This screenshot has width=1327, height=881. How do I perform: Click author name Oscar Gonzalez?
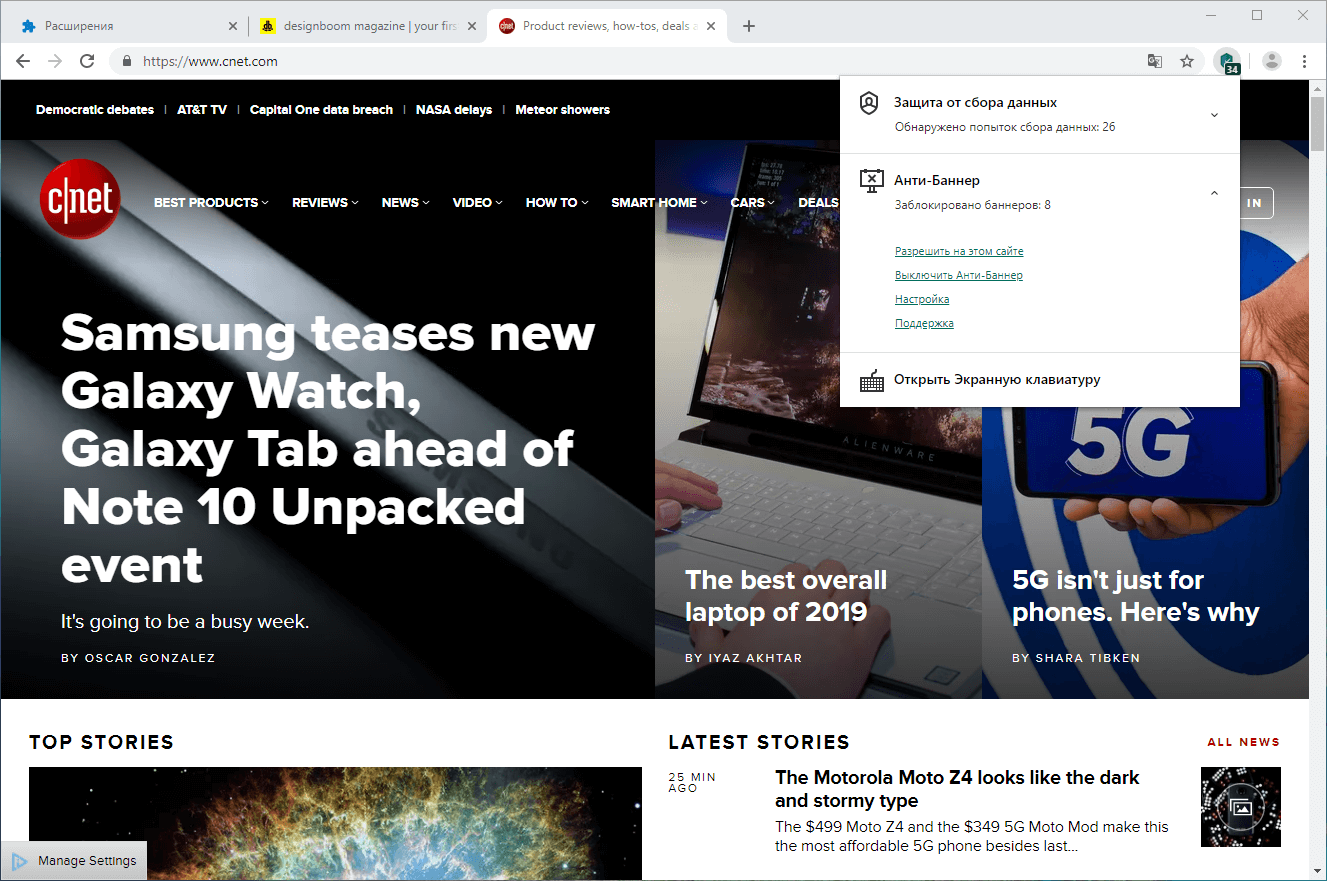pyautogui.click(x=149, y=658)
